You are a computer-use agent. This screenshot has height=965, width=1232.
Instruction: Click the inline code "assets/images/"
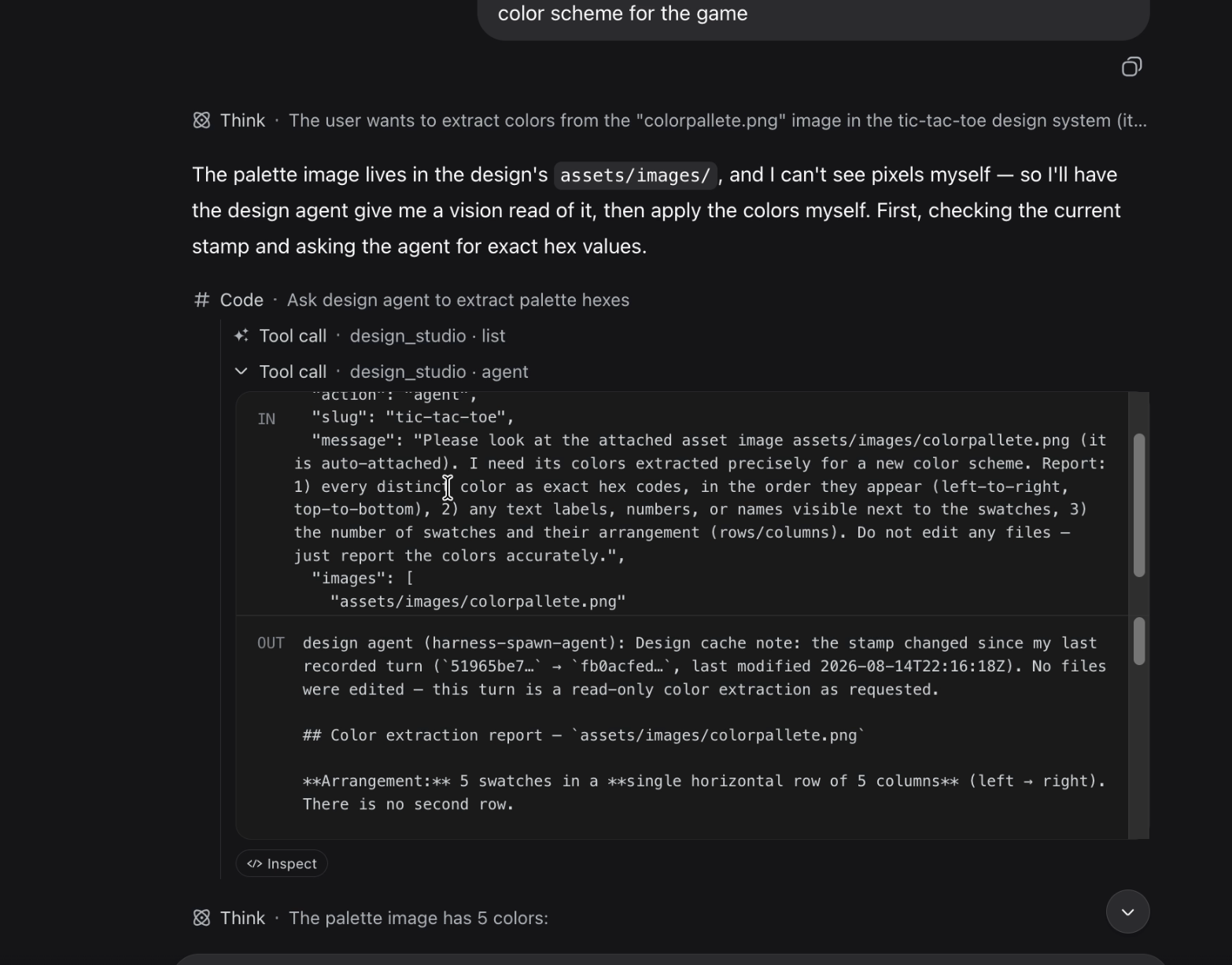636,175
